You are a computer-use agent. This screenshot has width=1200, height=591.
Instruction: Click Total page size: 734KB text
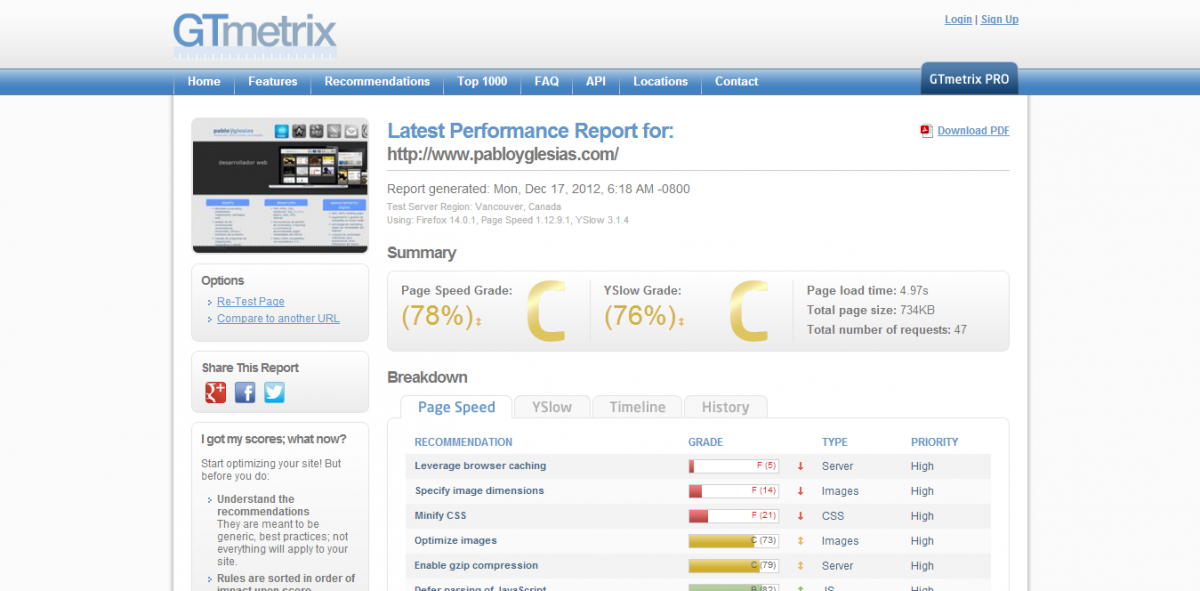point(871,310)
